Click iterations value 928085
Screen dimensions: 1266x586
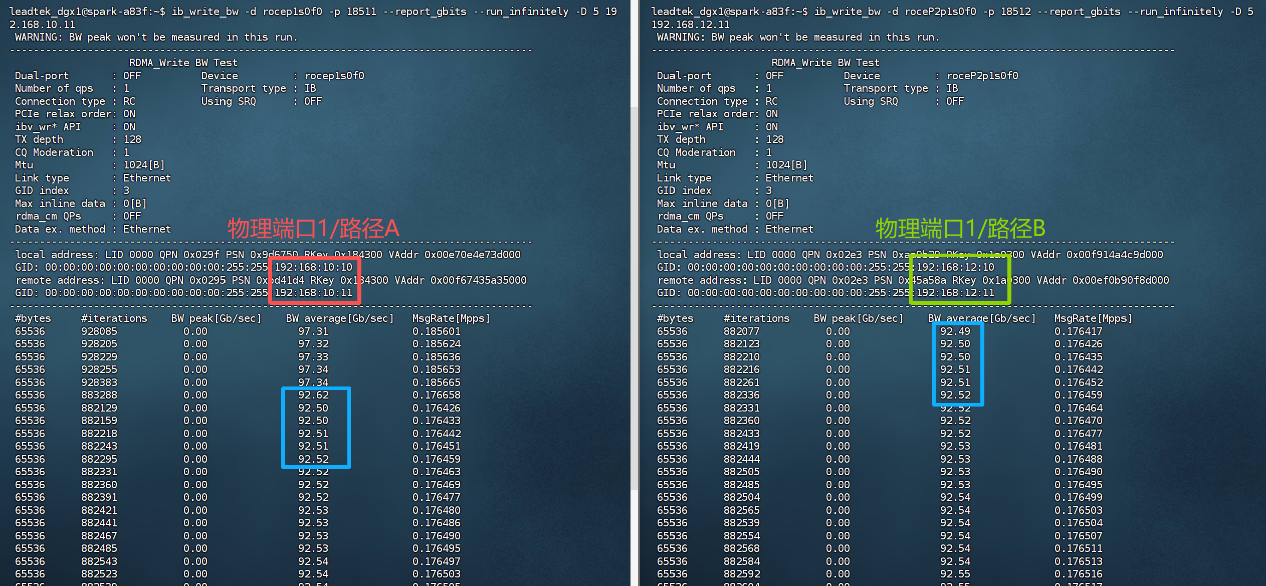tap(99, 331)
